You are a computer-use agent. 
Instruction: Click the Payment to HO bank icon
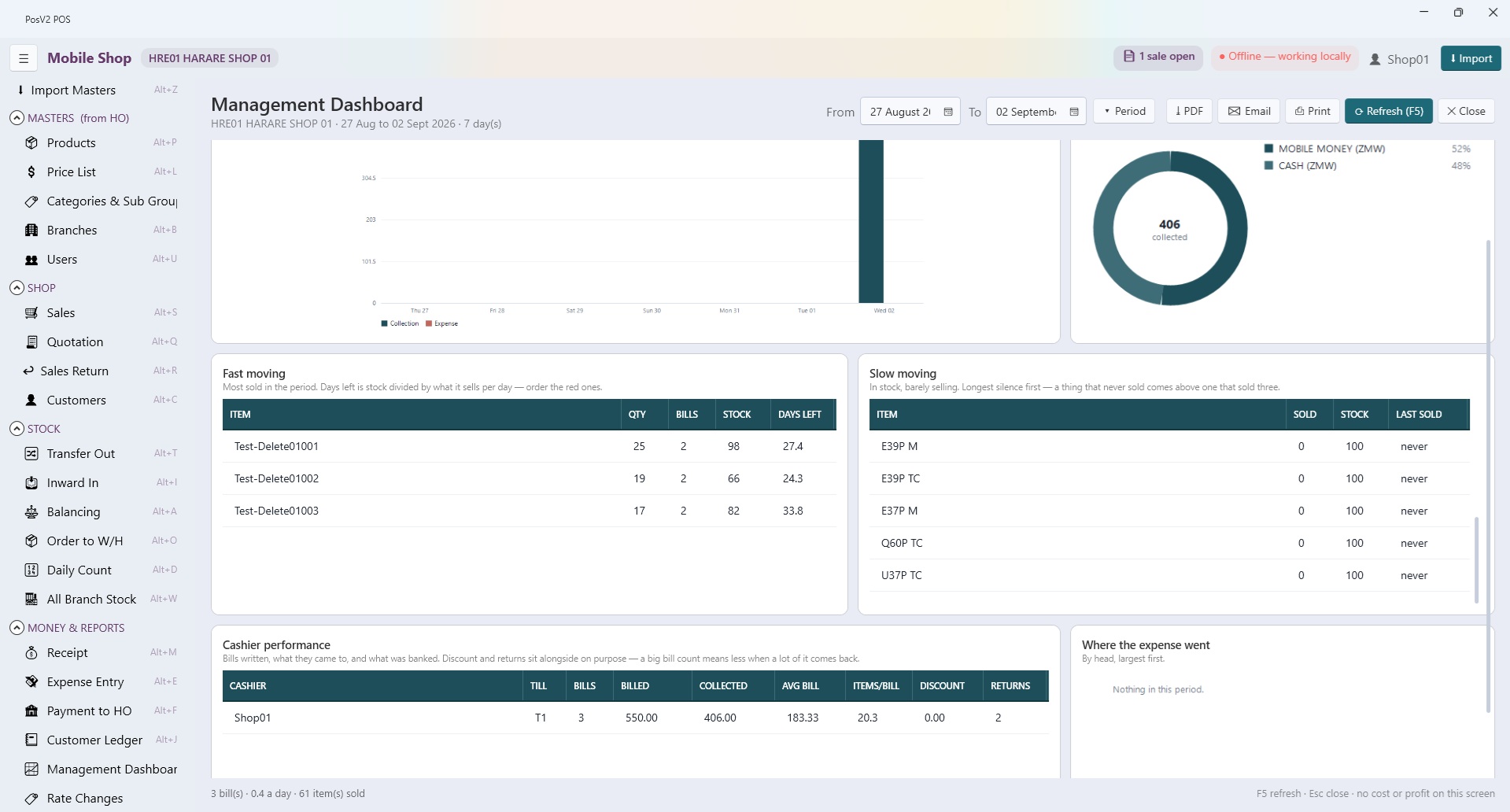tap(31, 710)
